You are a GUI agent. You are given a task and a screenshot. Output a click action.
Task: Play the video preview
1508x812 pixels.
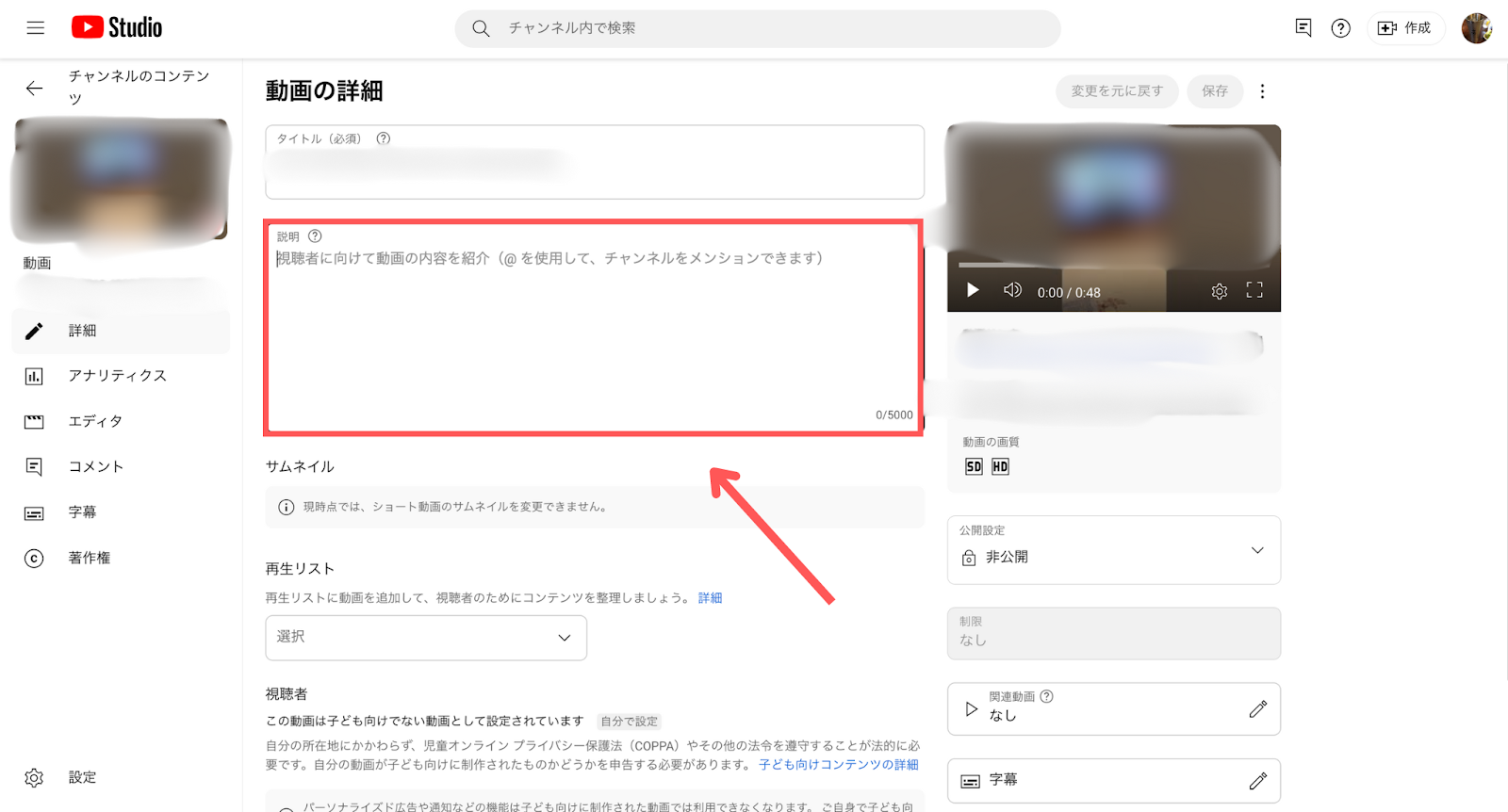973,290
